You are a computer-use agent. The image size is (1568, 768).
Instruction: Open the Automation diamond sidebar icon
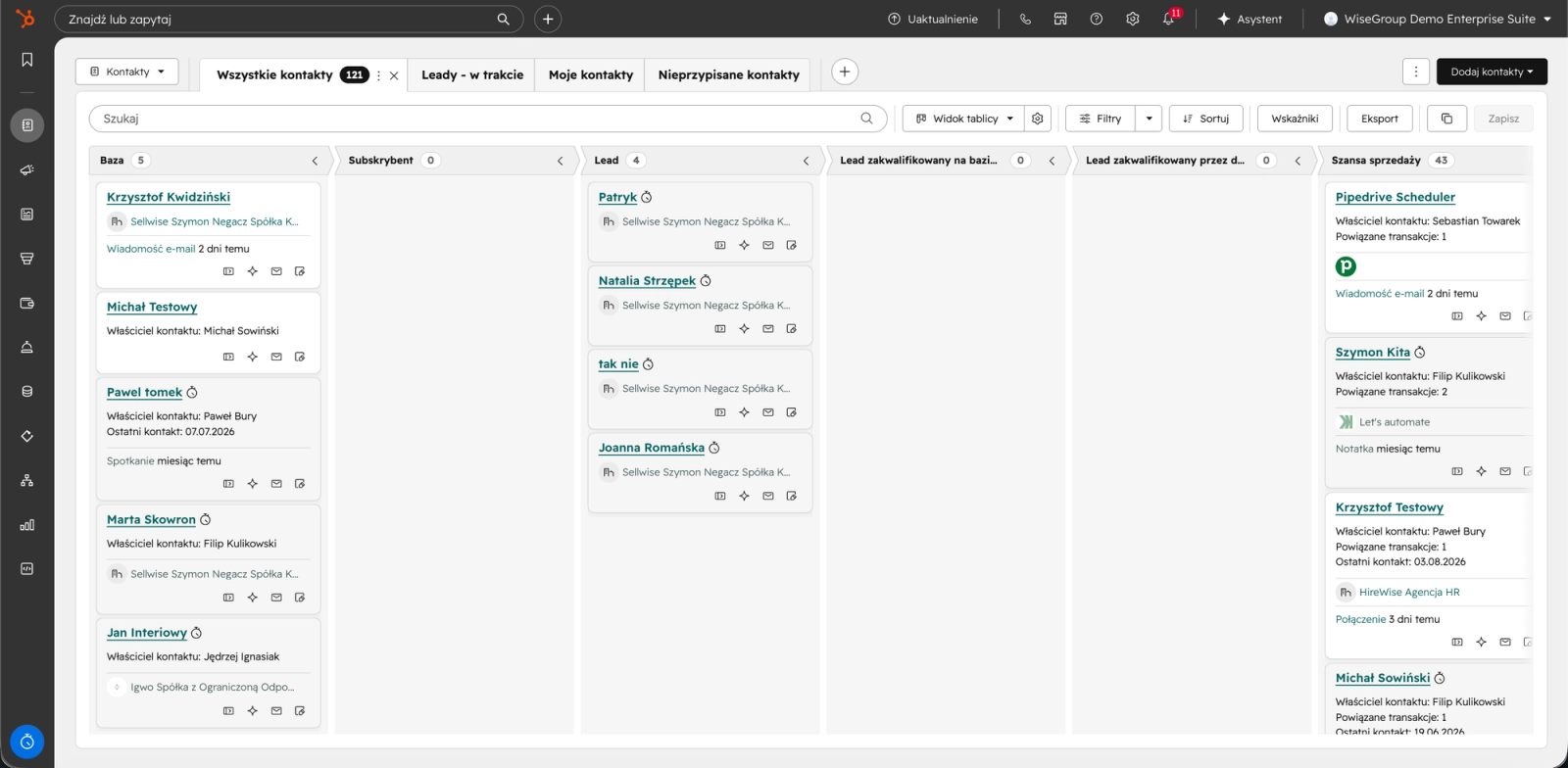click(x=27, y=436)
